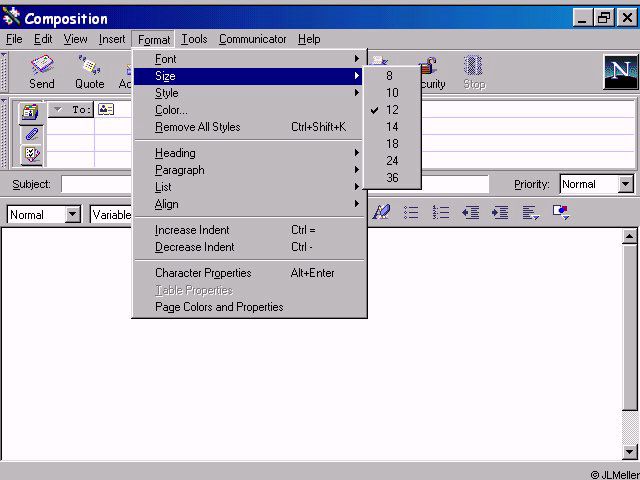This screenshot has height=480, width=640.
Task: Choose Page Colors and Properties
Action: (x=248, y=307)
